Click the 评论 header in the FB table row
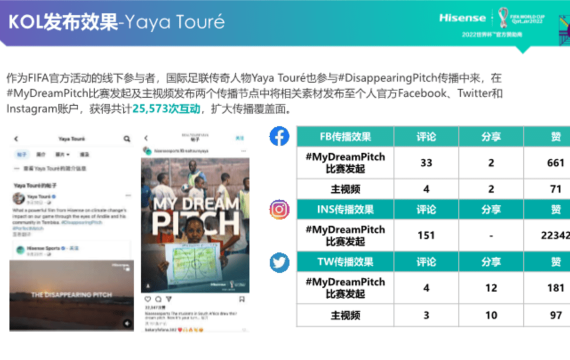Screen dimensions: 570x360 click(x=426, y=137)
